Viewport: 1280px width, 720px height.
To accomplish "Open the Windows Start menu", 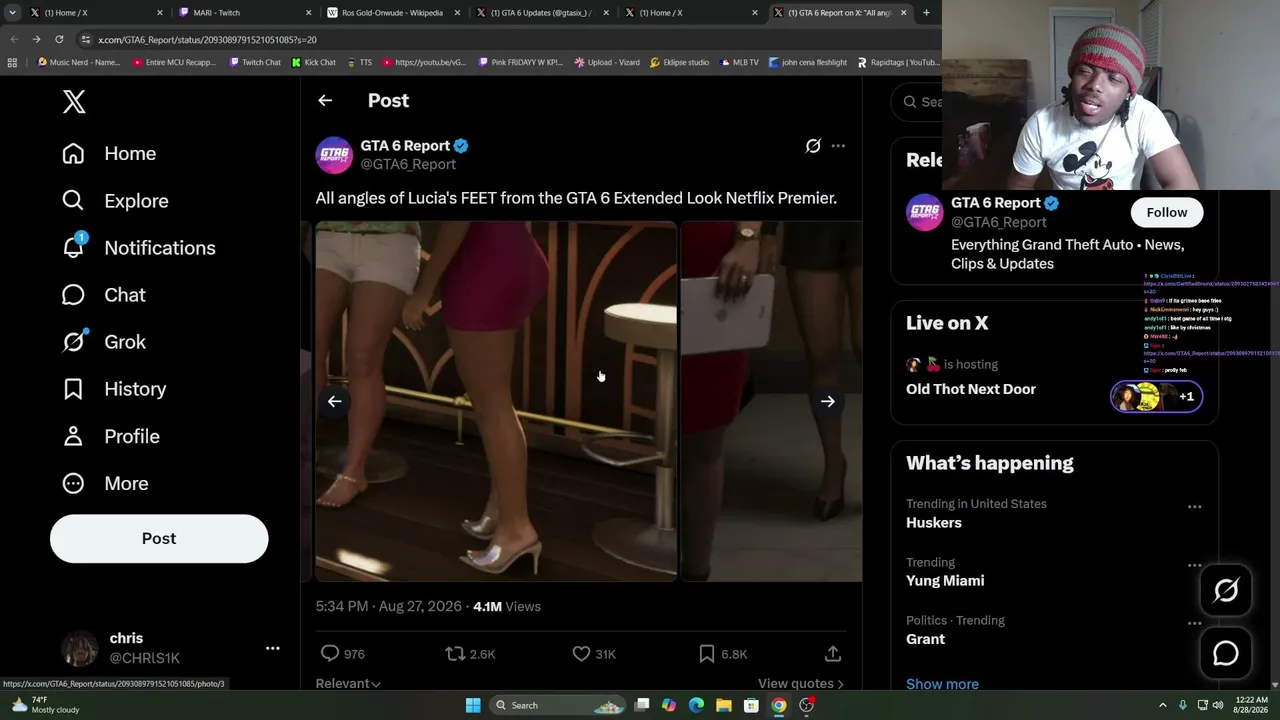I will (473, 705).
